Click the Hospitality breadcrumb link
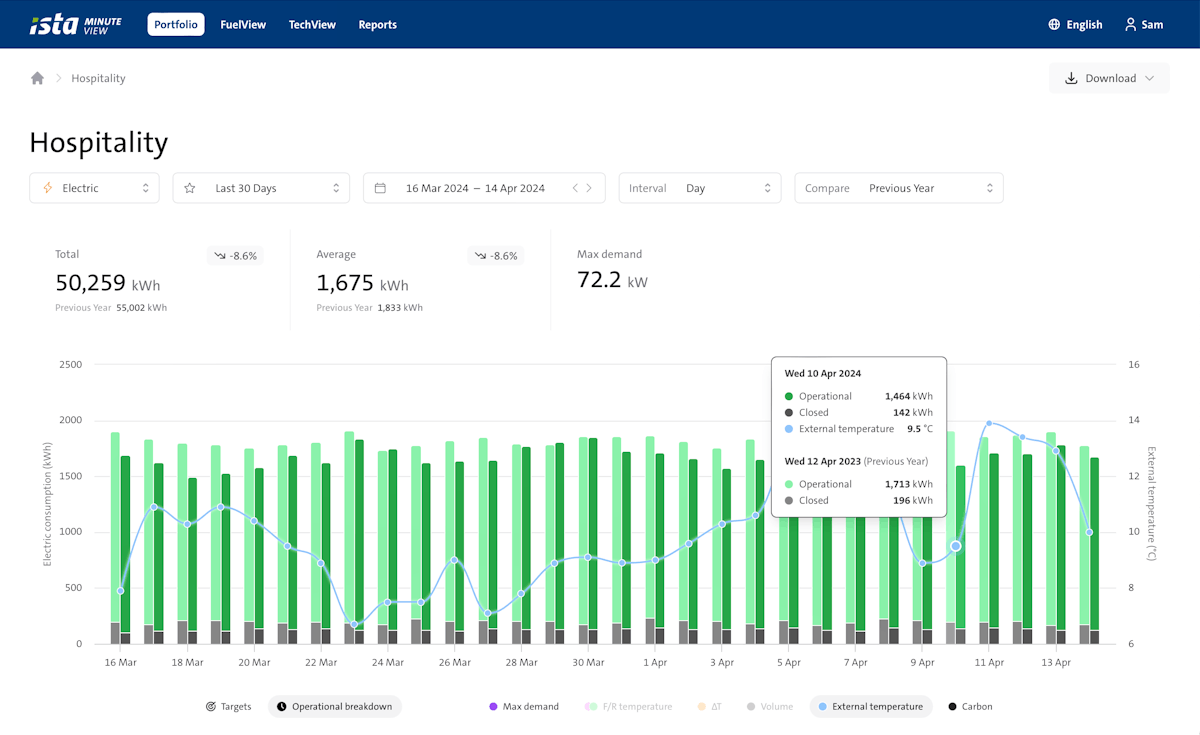 click(x=98, y=78)
